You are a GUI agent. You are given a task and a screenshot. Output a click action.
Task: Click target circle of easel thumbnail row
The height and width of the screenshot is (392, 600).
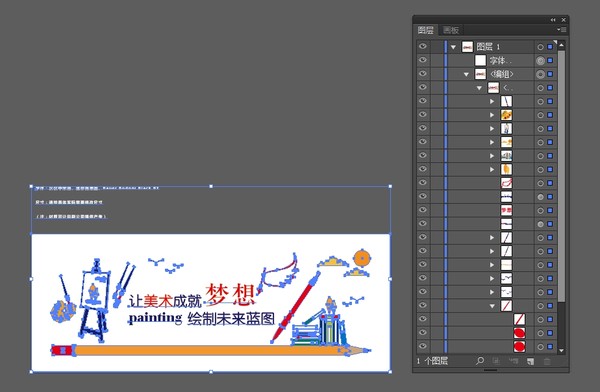tap(540, 129)
